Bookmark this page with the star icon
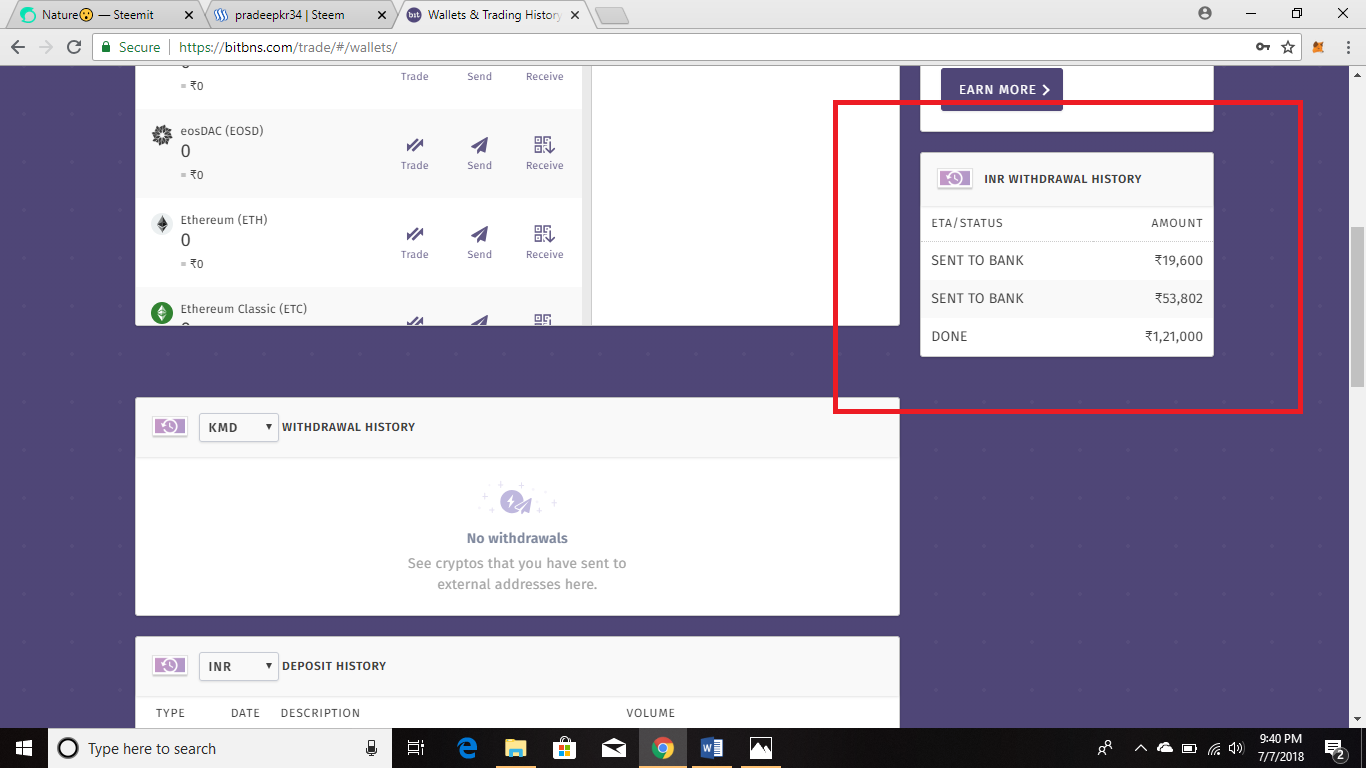1366x768 pixels. 1288,47
